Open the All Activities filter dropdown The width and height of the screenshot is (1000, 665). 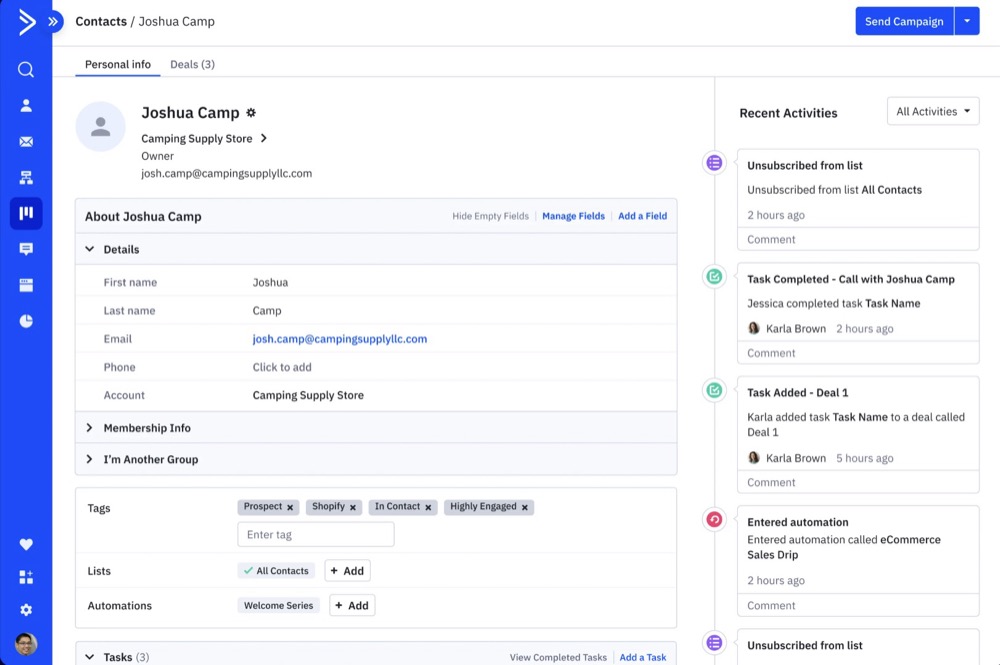point(933,112)
